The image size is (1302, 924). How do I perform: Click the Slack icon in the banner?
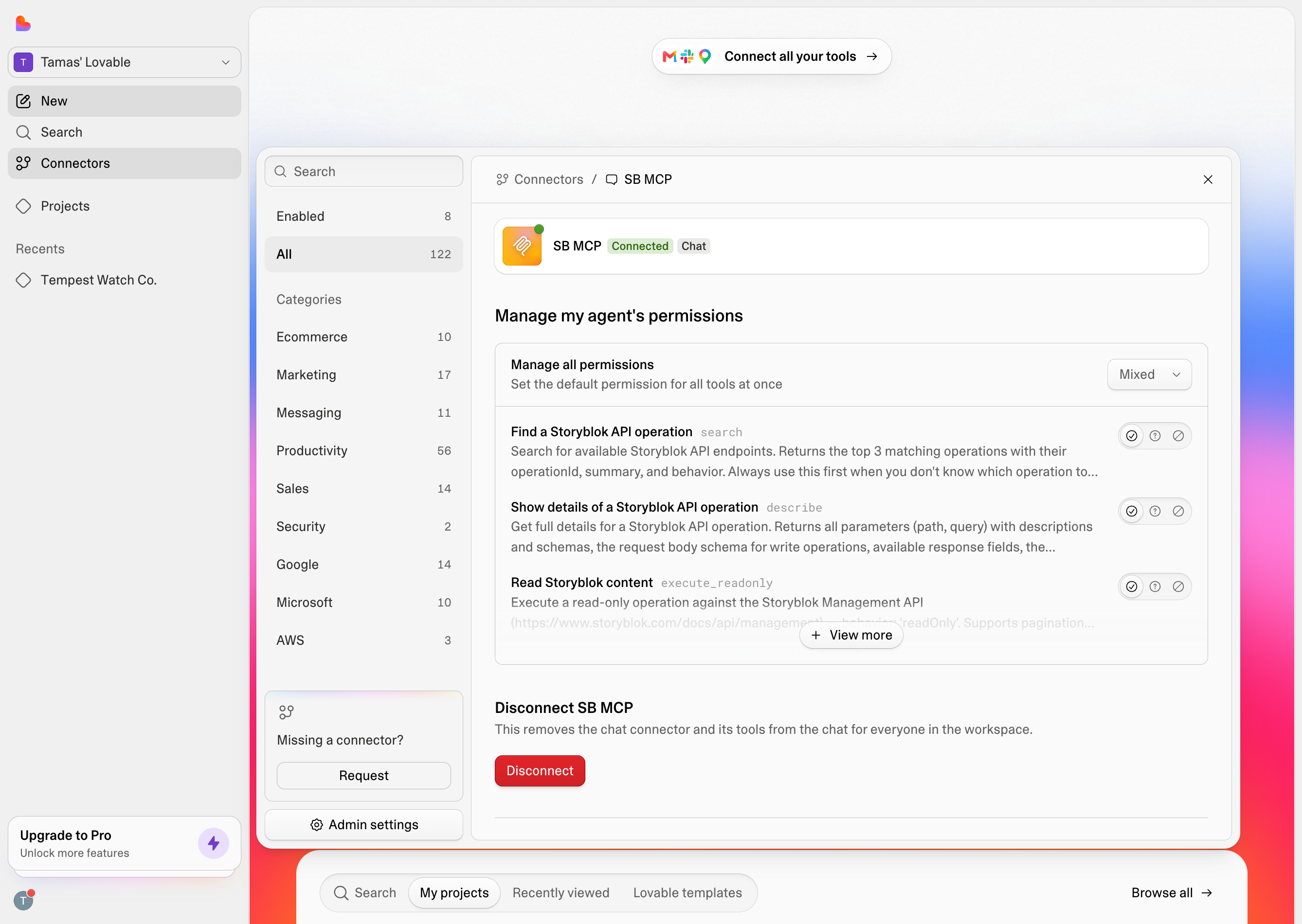point(687,56)
